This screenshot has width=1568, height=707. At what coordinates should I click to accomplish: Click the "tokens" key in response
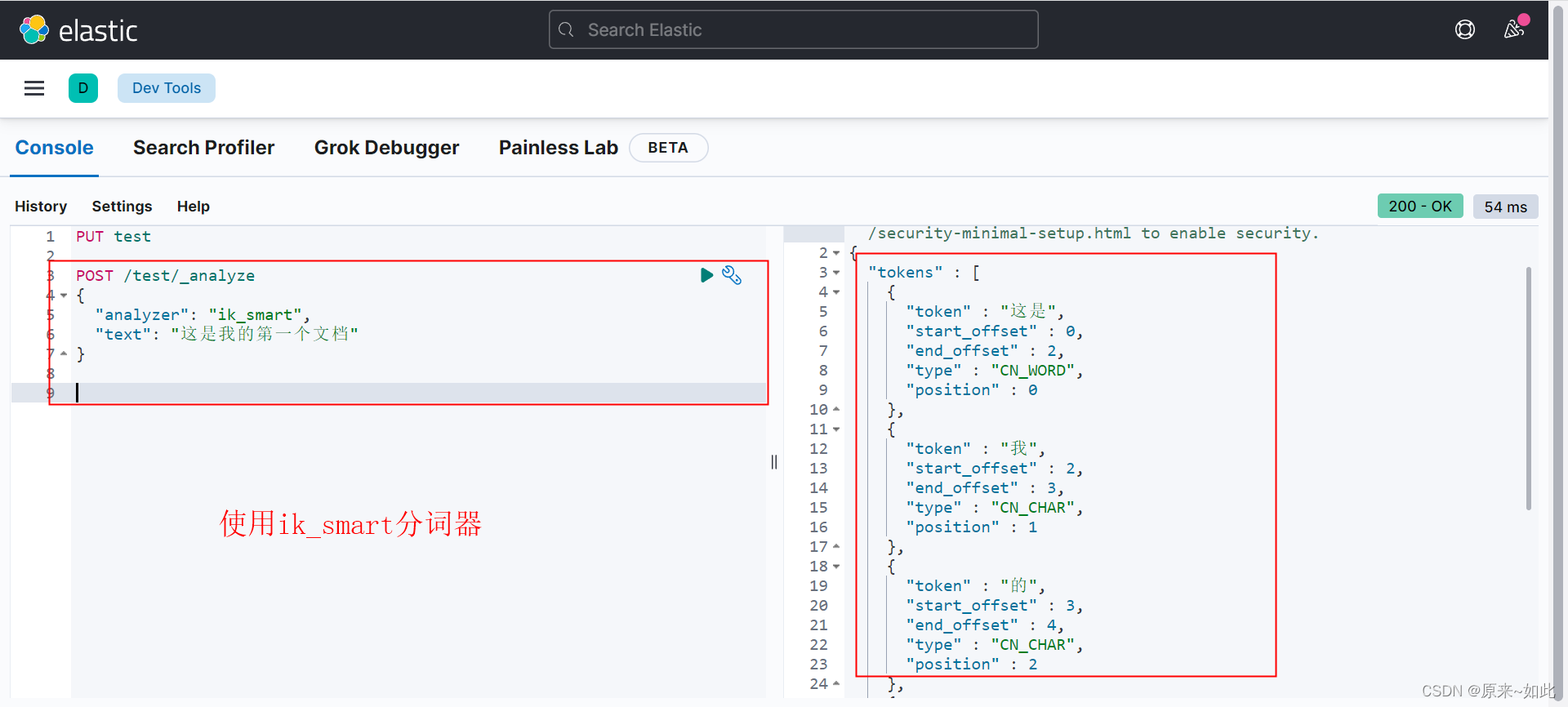tap(906, 273)
